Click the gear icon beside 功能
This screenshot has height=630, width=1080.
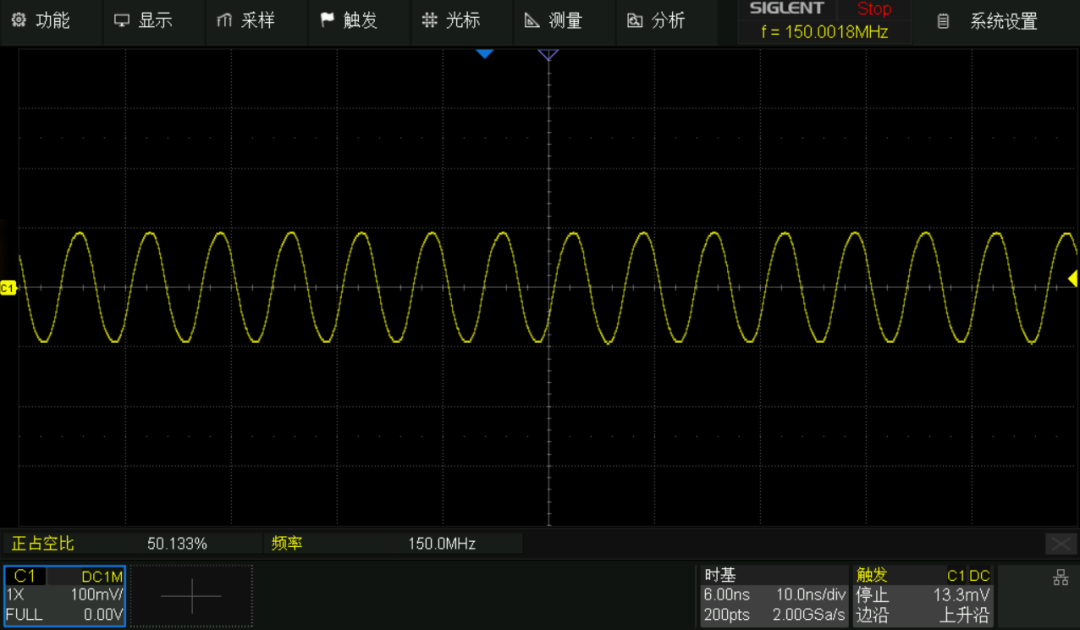coord(19,20)
